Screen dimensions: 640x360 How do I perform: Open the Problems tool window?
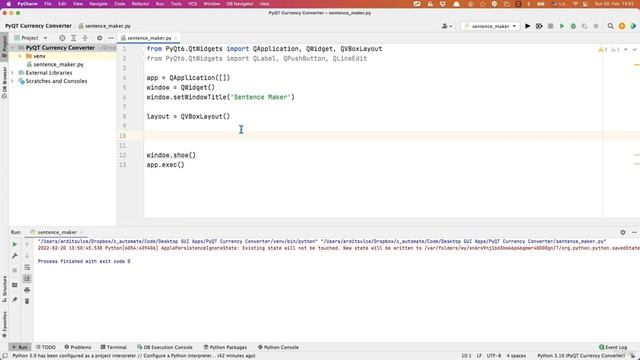tap(78, 347)
